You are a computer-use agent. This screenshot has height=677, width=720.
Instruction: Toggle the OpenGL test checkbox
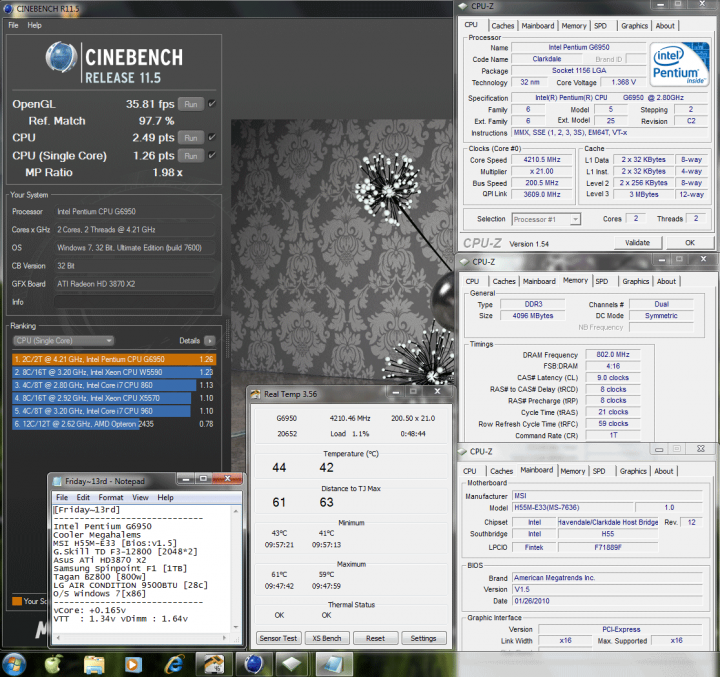click(x=212, y=104)
